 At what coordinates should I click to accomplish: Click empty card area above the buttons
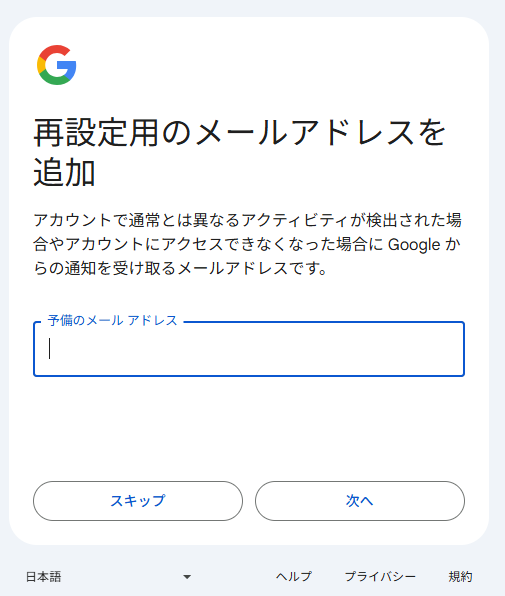coord(249,429)
